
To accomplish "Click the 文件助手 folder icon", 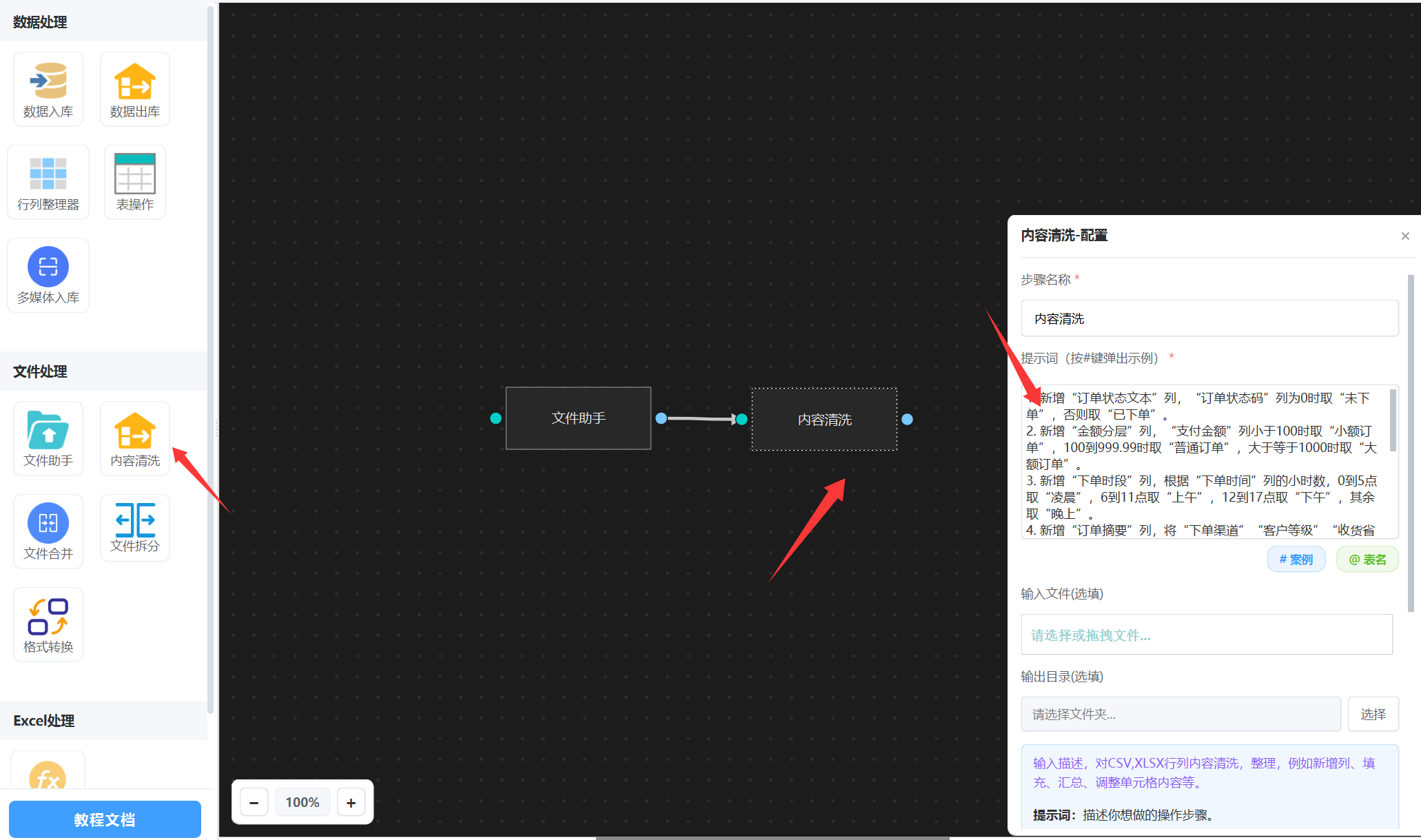I will click(48, 431).
